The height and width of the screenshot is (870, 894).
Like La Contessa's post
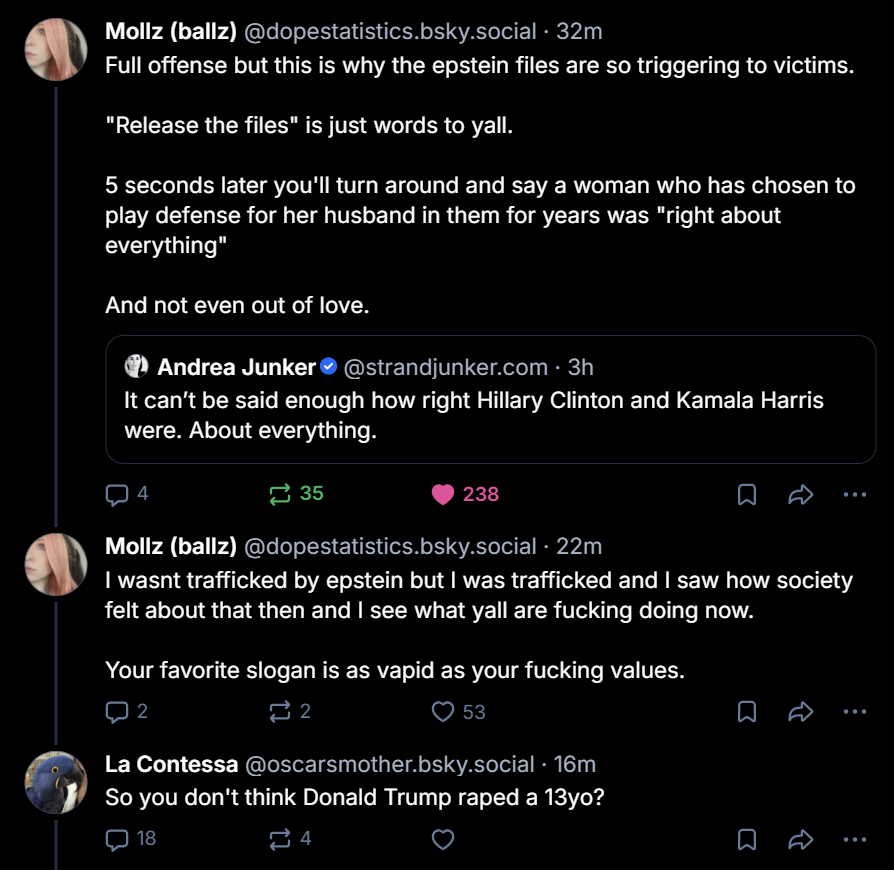(443, 839)
